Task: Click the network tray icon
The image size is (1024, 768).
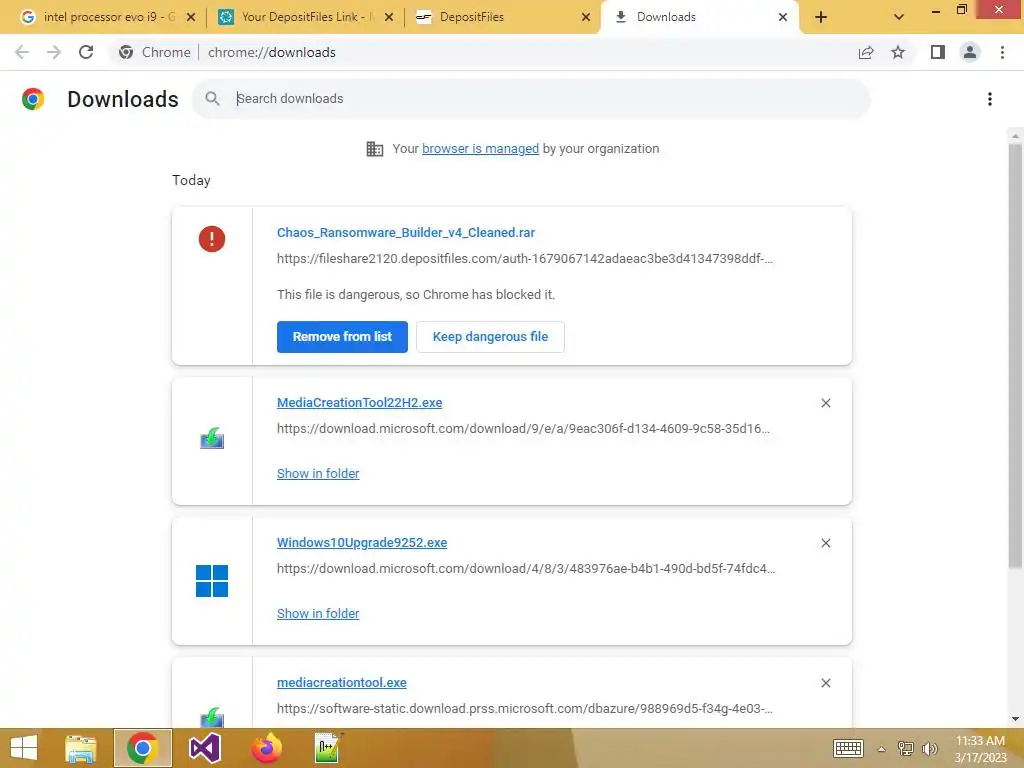Action: click(905, 748)
